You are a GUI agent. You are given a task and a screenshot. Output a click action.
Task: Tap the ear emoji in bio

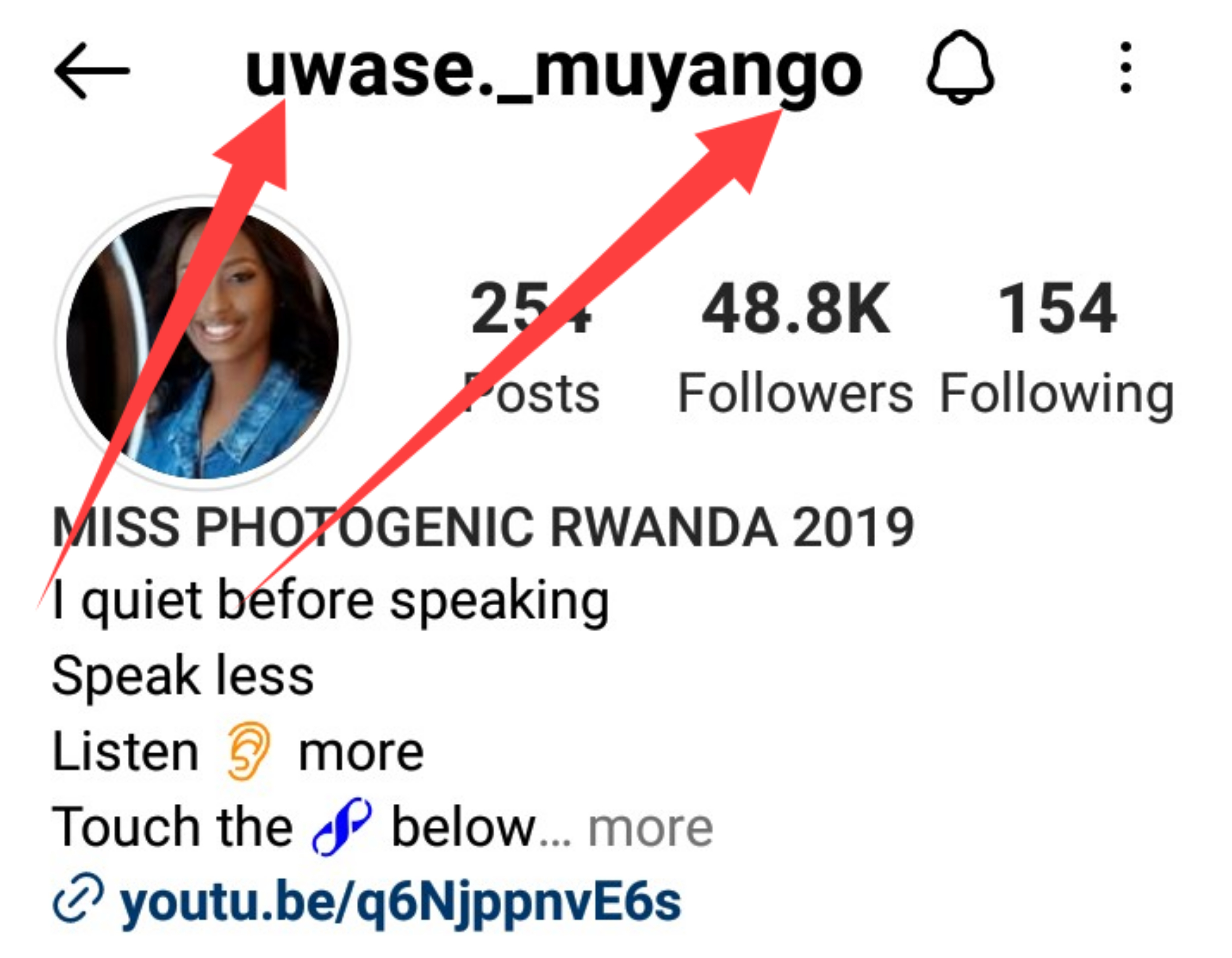[248, 751]
